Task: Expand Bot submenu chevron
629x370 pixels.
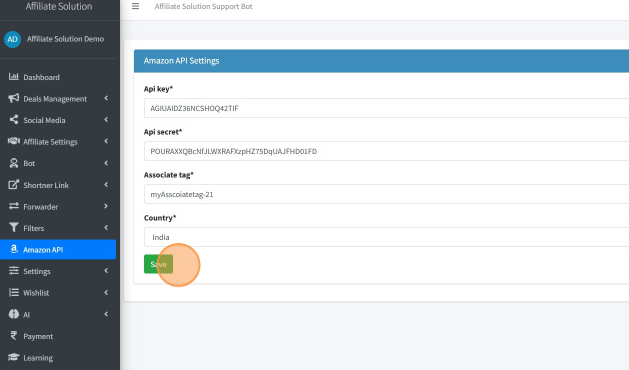Action: pyautogui.click(x=106, y=163)
